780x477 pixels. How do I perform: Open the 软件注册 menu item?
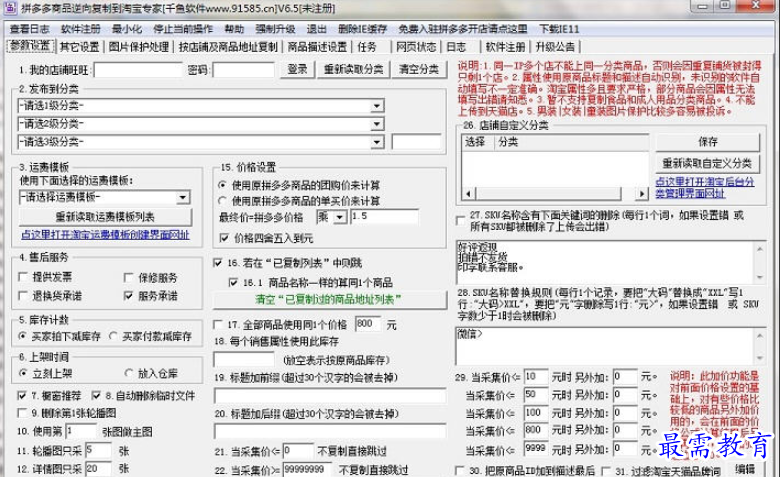[81, 29]
